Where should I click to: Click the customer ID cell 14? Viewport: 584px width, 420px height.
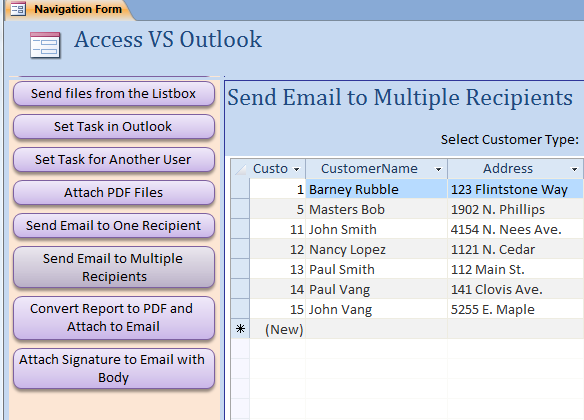point(277,289)
